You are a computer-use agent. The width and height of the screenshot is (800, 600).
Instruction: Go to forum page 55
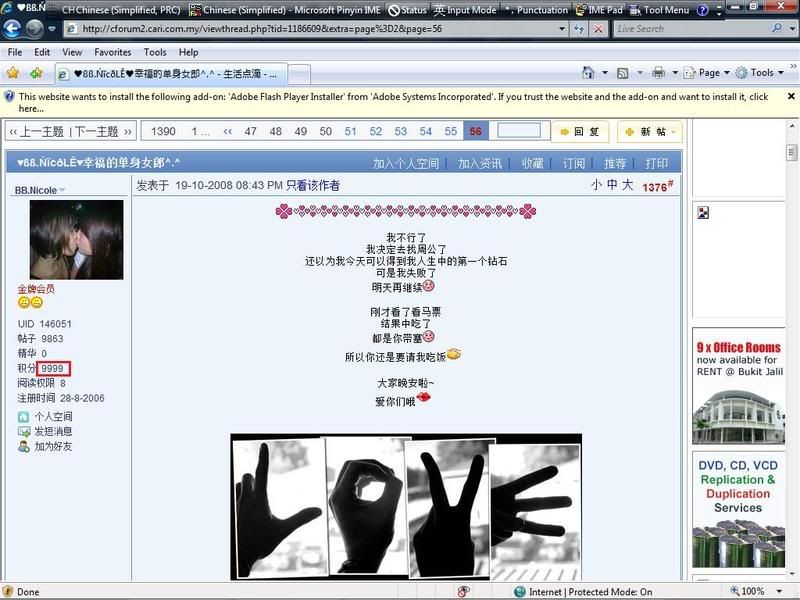(x=451, y=131)
